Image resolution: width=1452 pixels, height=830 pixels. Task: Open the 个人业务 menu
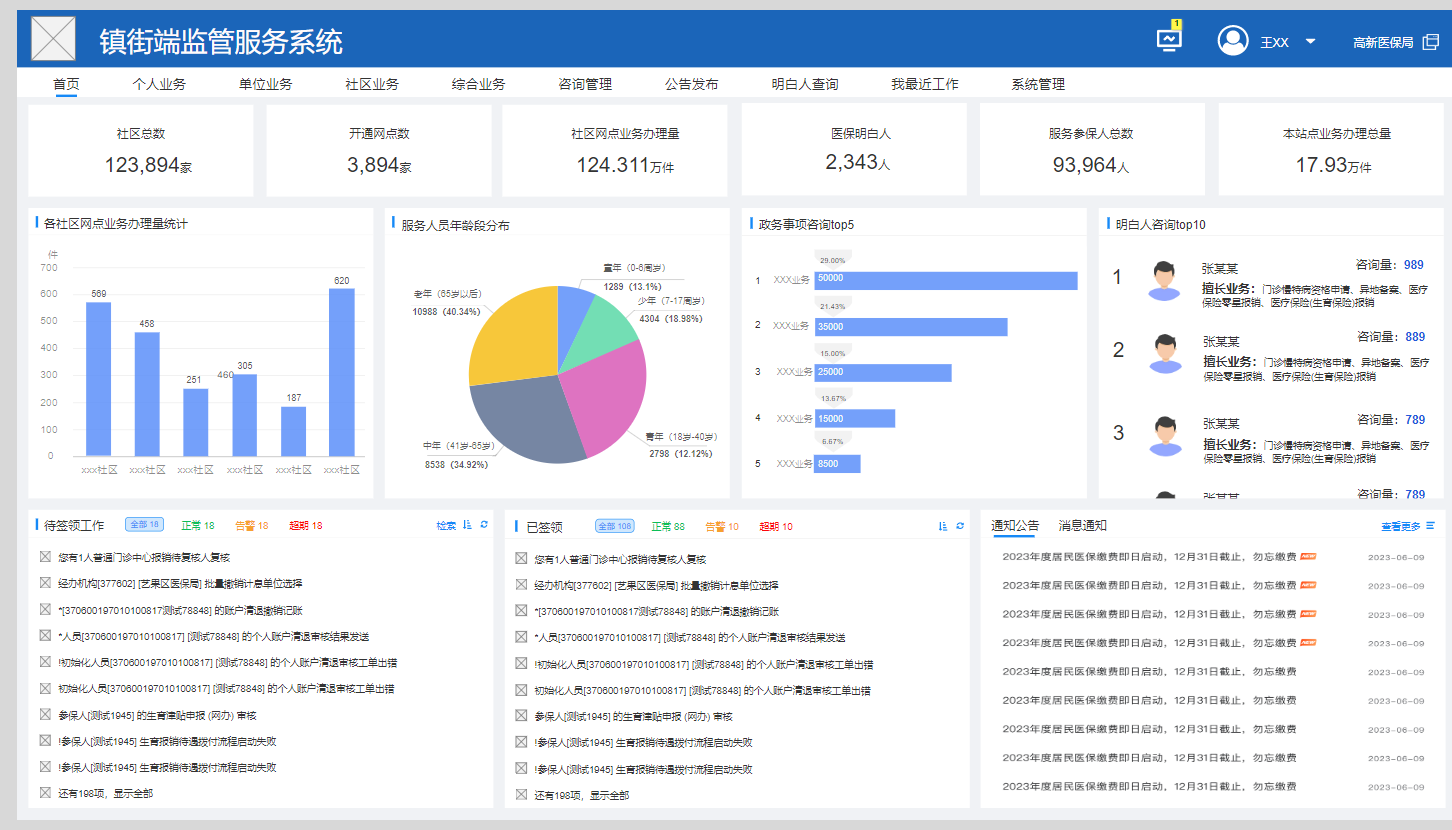(159, 84)
